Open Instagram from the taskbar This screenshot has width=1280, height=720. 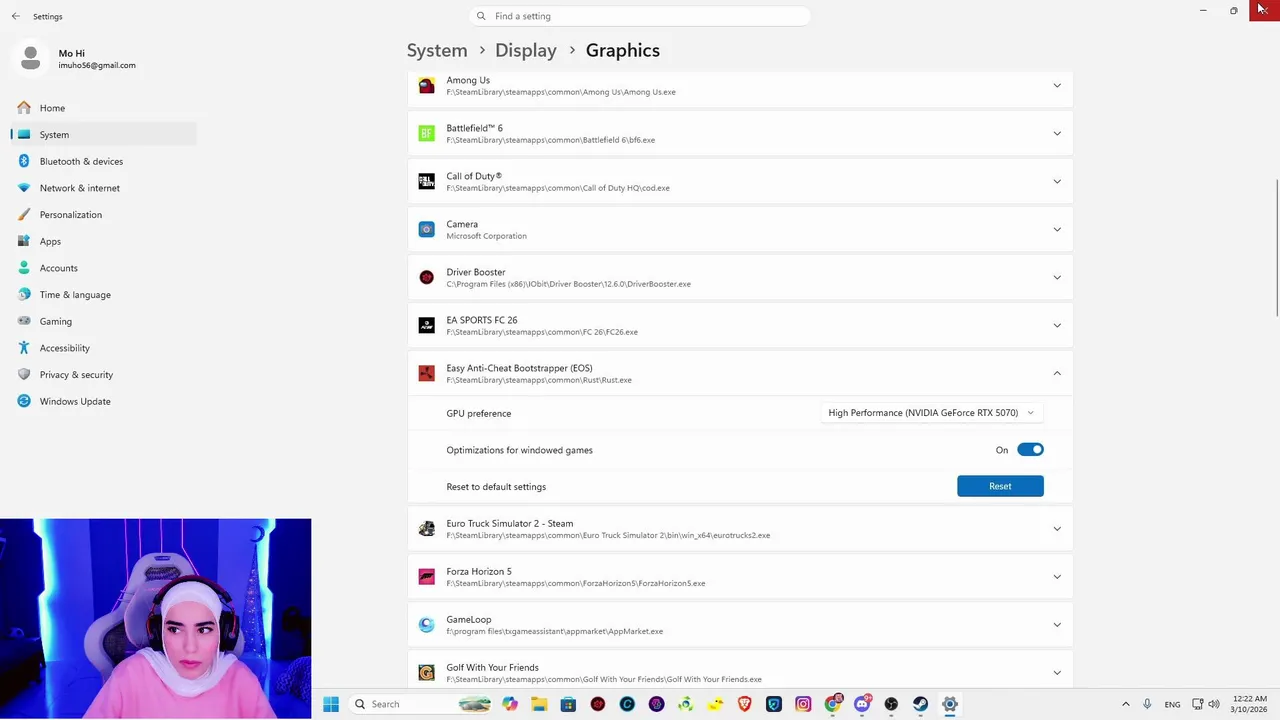click(803, 704)
